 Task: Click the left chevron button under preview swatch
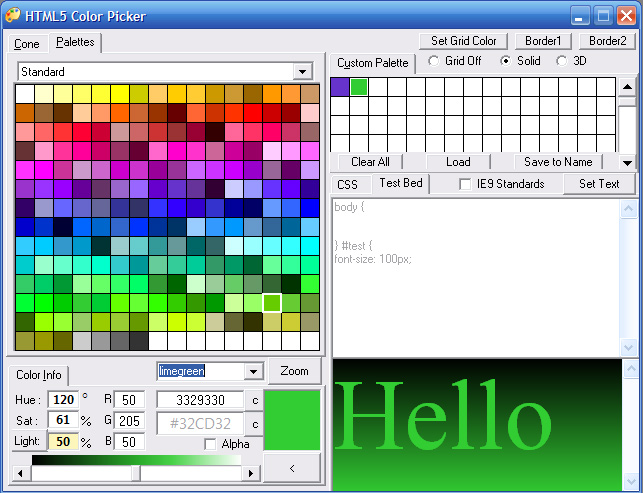point(292,468)
